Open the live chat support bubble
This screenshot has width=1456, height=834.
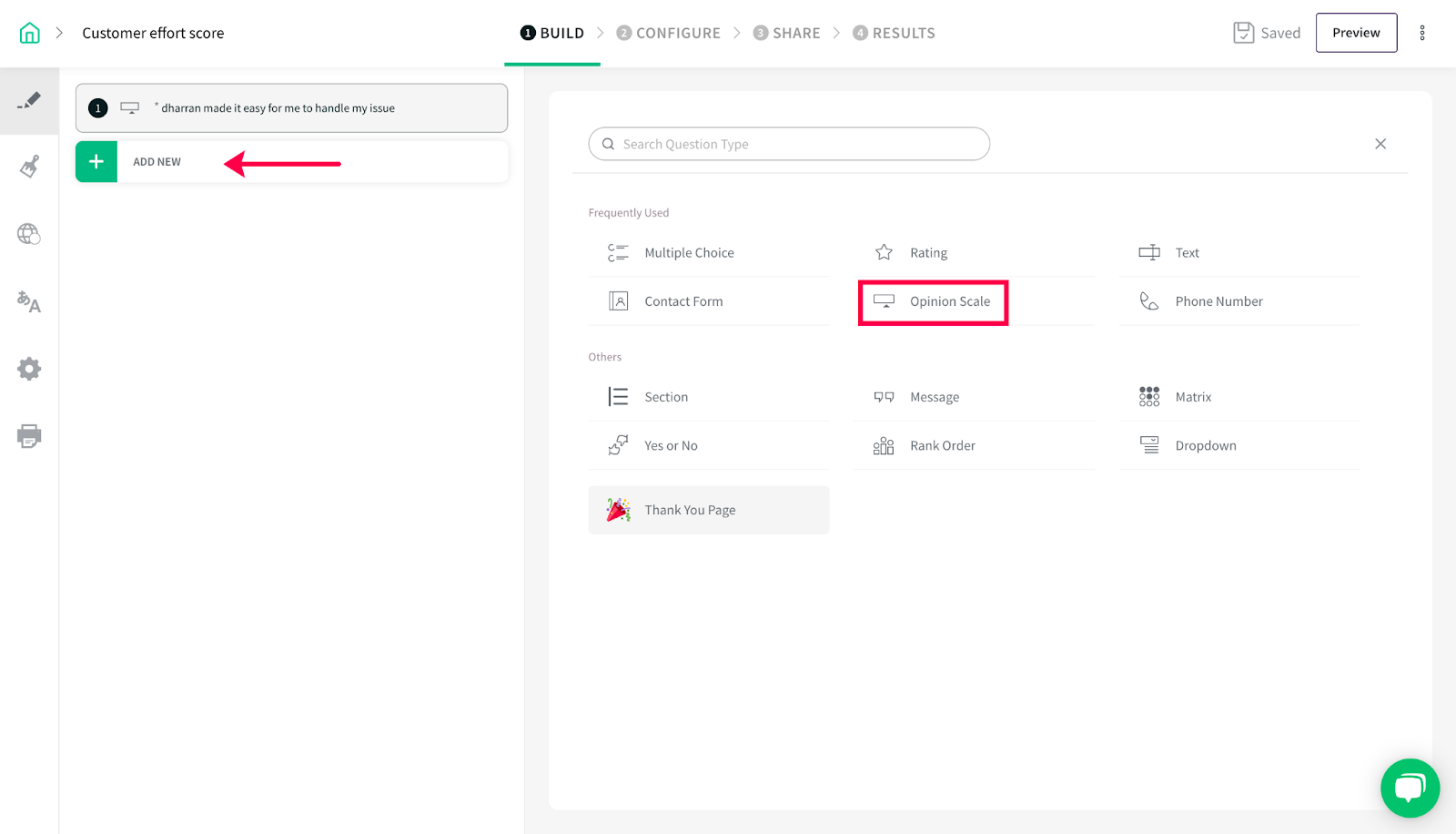(x=1410, y=788)
